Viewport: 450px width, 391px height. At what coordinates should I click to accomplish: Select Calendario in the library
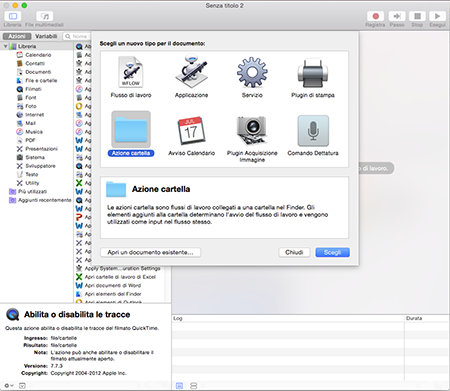point(38,55)
